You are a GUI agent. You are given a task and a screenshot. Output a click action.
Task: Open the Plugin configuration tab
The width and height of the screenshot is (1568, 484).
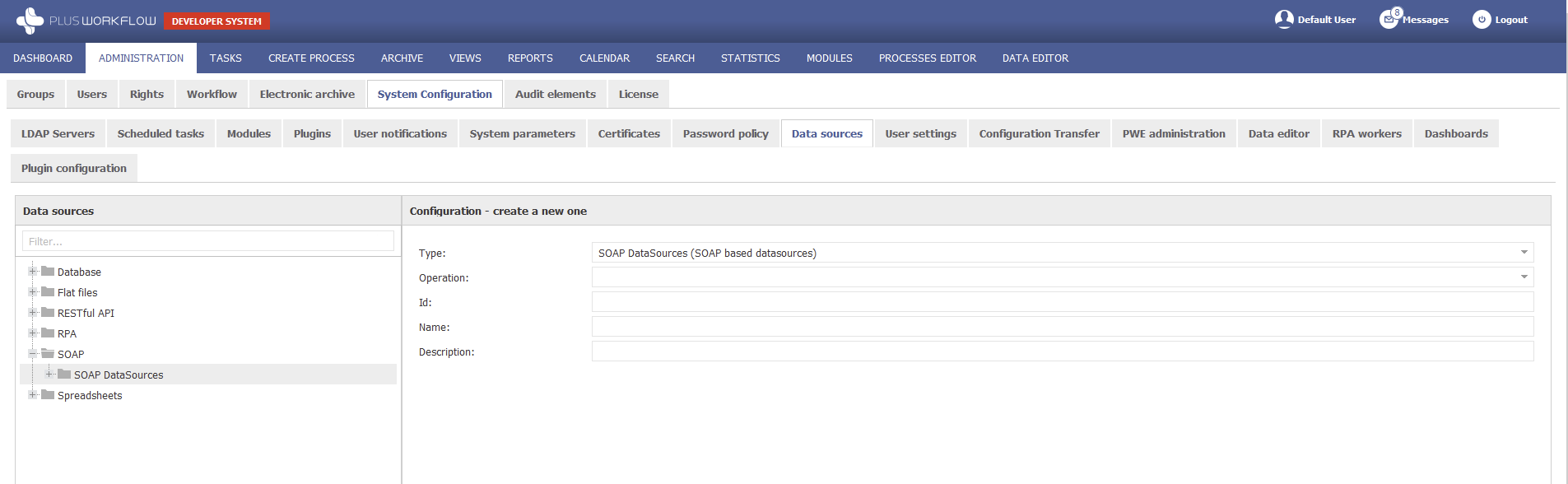[74, 168]
